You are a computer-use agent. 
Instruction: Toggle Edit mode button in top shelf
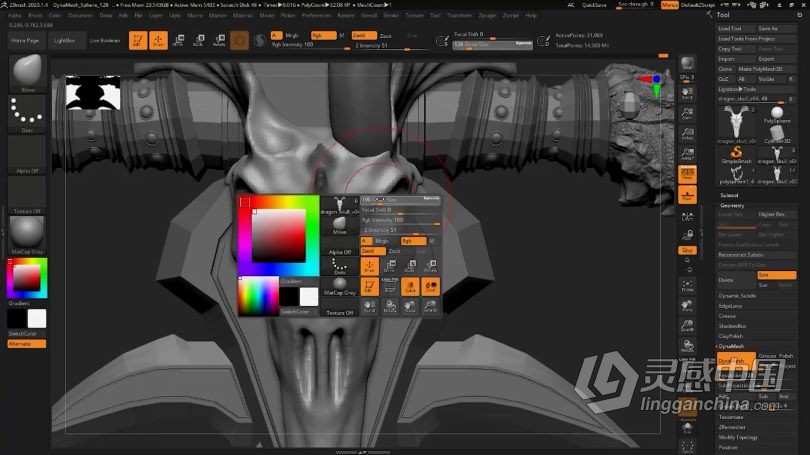coord(137,40)
